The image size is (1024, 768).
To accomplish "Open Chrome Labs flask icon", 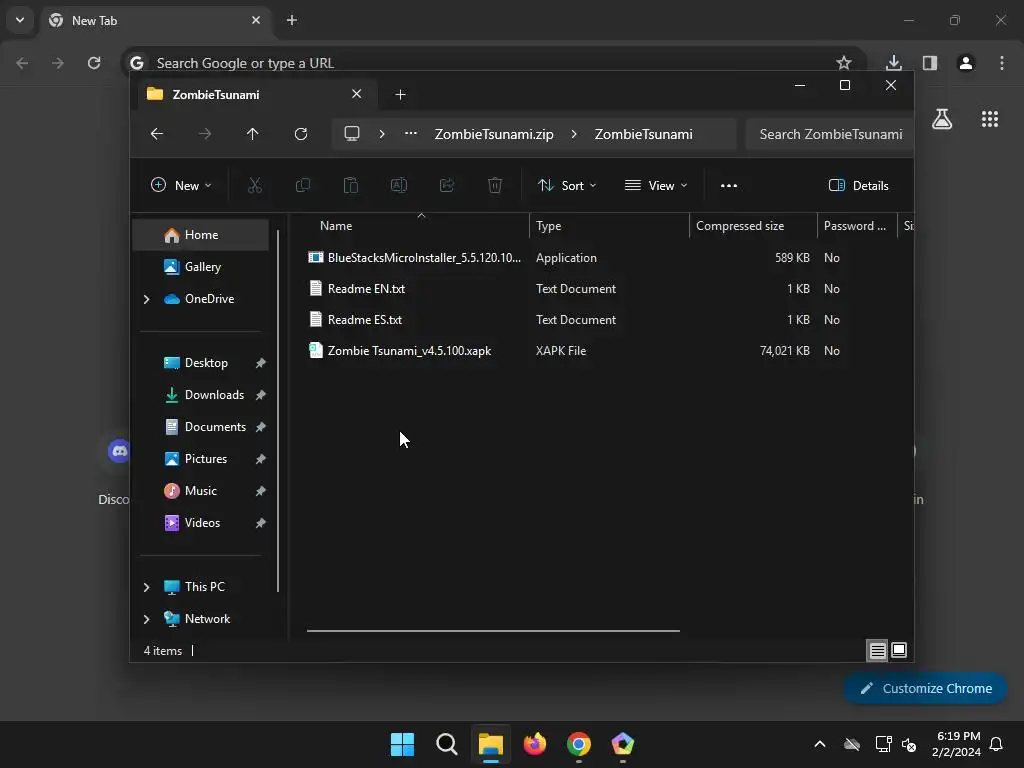I will 942,119.
